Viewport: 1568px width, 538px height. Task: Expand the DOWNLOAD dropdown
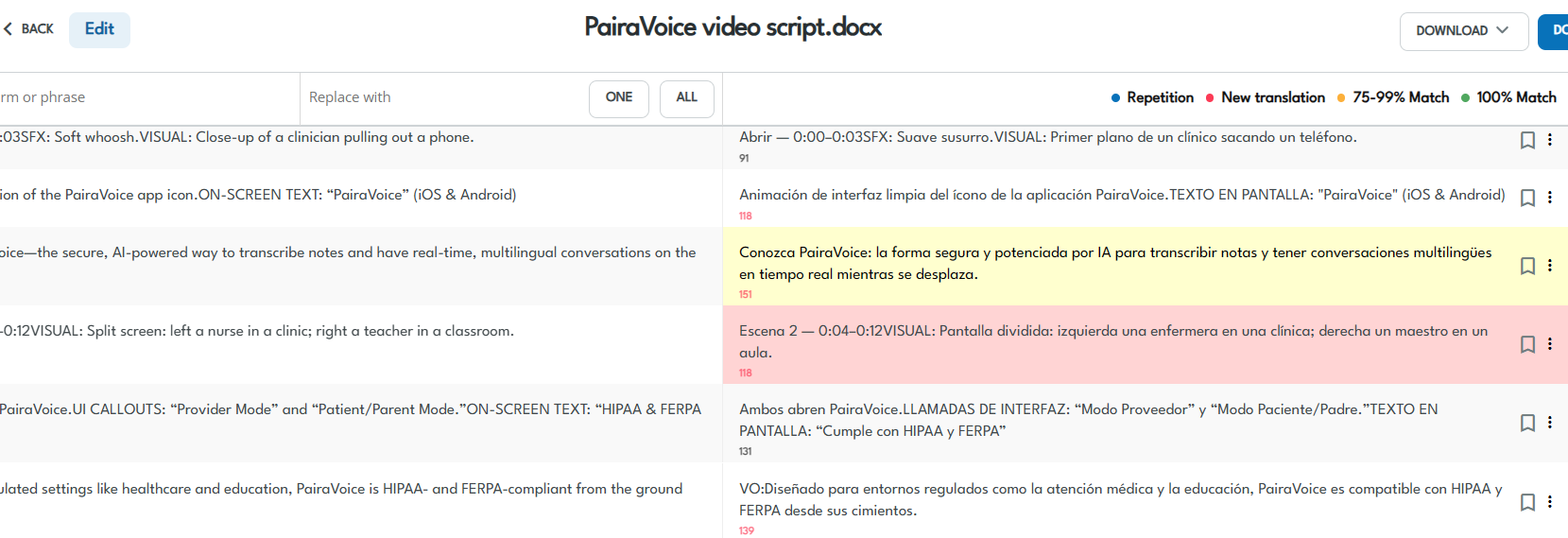[1462, 31]
